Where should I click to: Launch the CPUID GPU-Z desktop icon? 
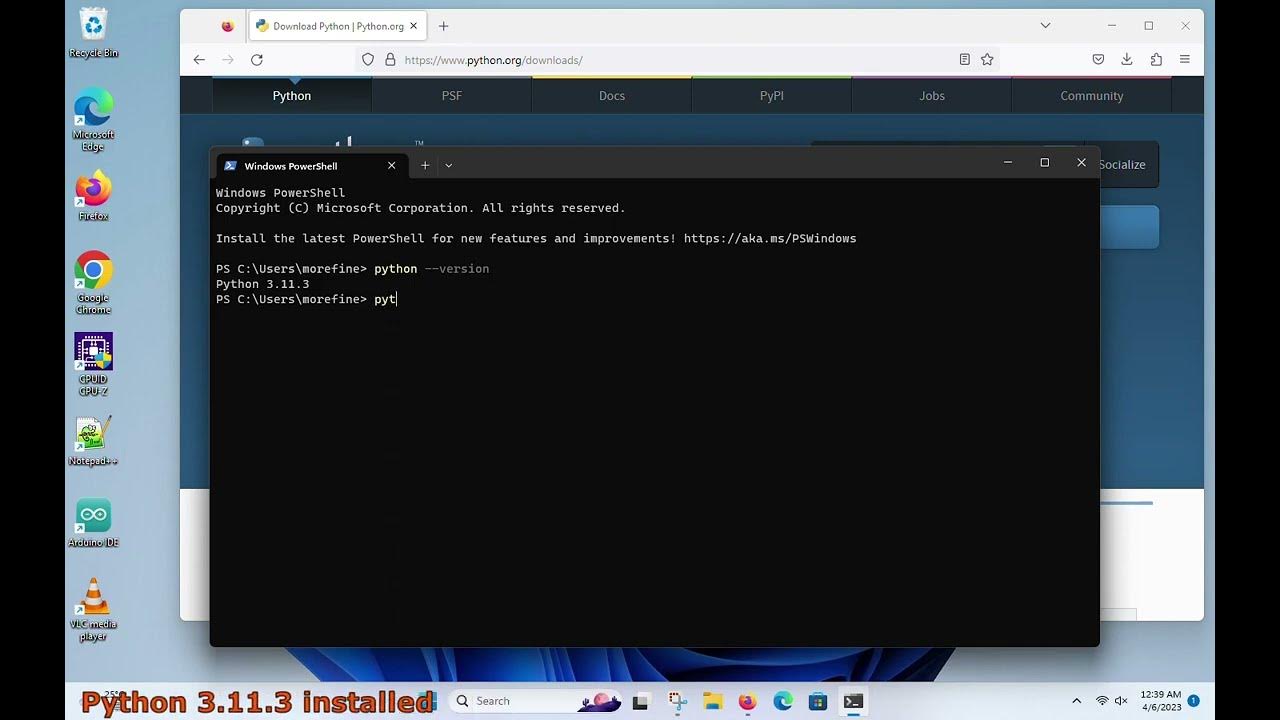coord(93,364)
